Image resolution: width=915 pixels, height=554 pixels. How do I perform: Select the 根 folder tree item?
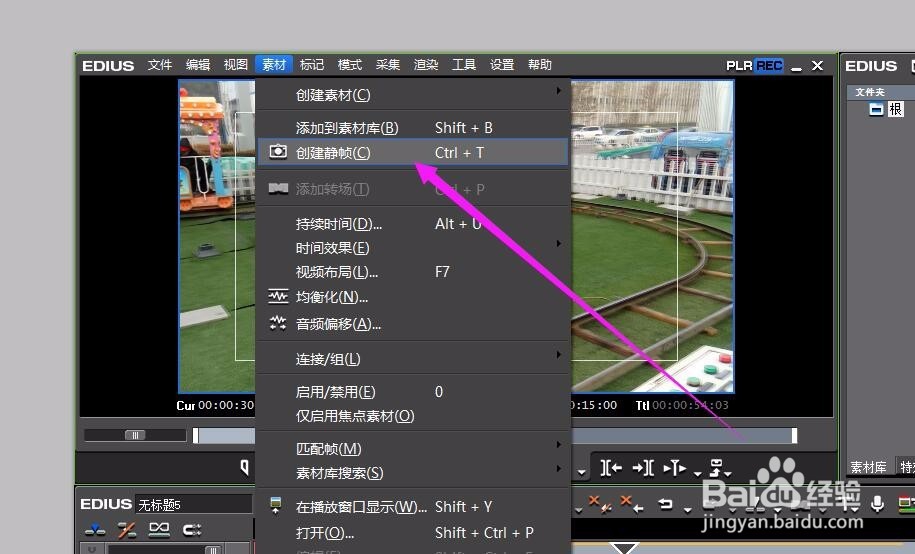(896, 109)
